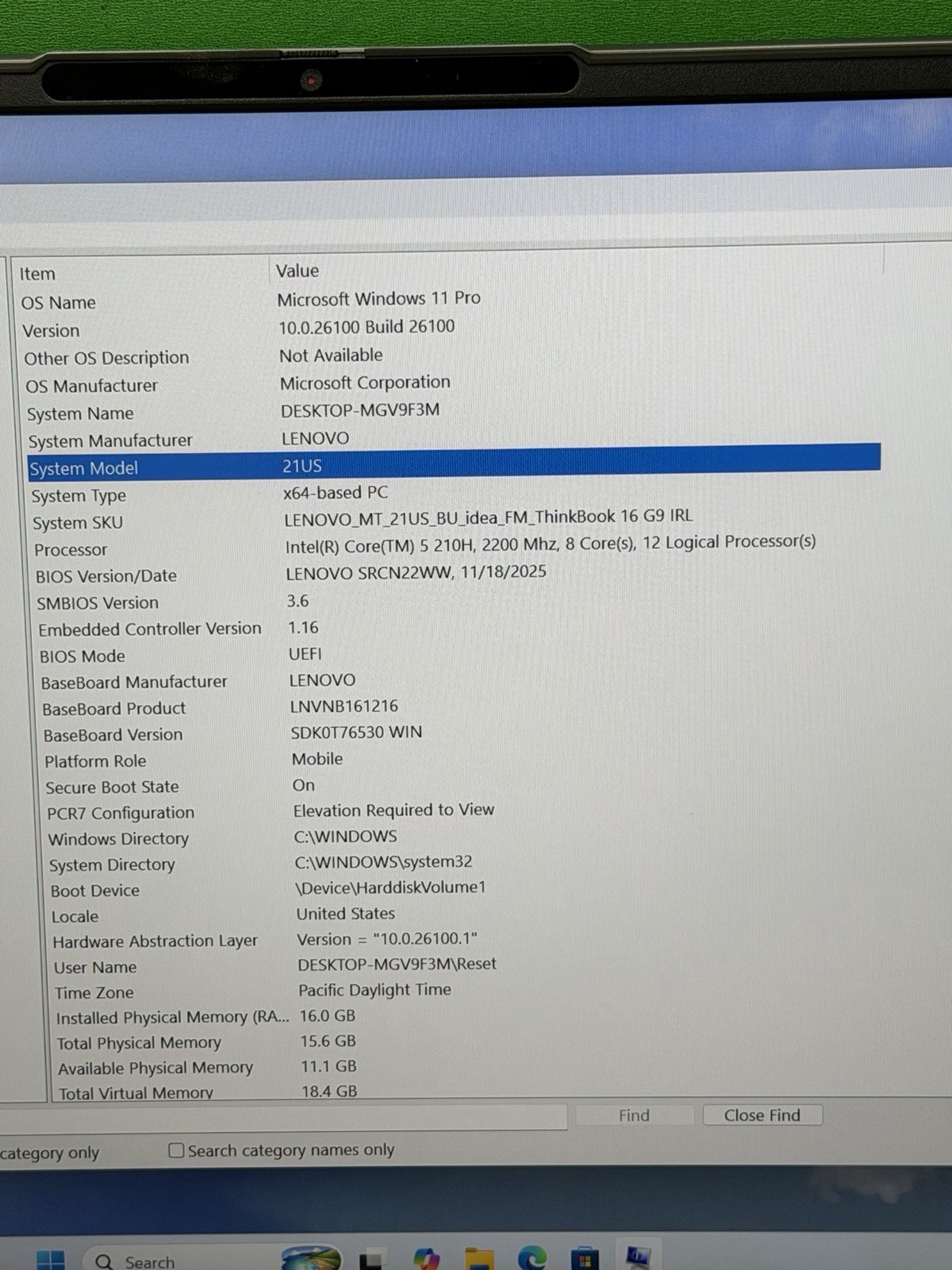Select the 'System Directory' label
The width and height of the screenshot is (952, 1270).
112,865
